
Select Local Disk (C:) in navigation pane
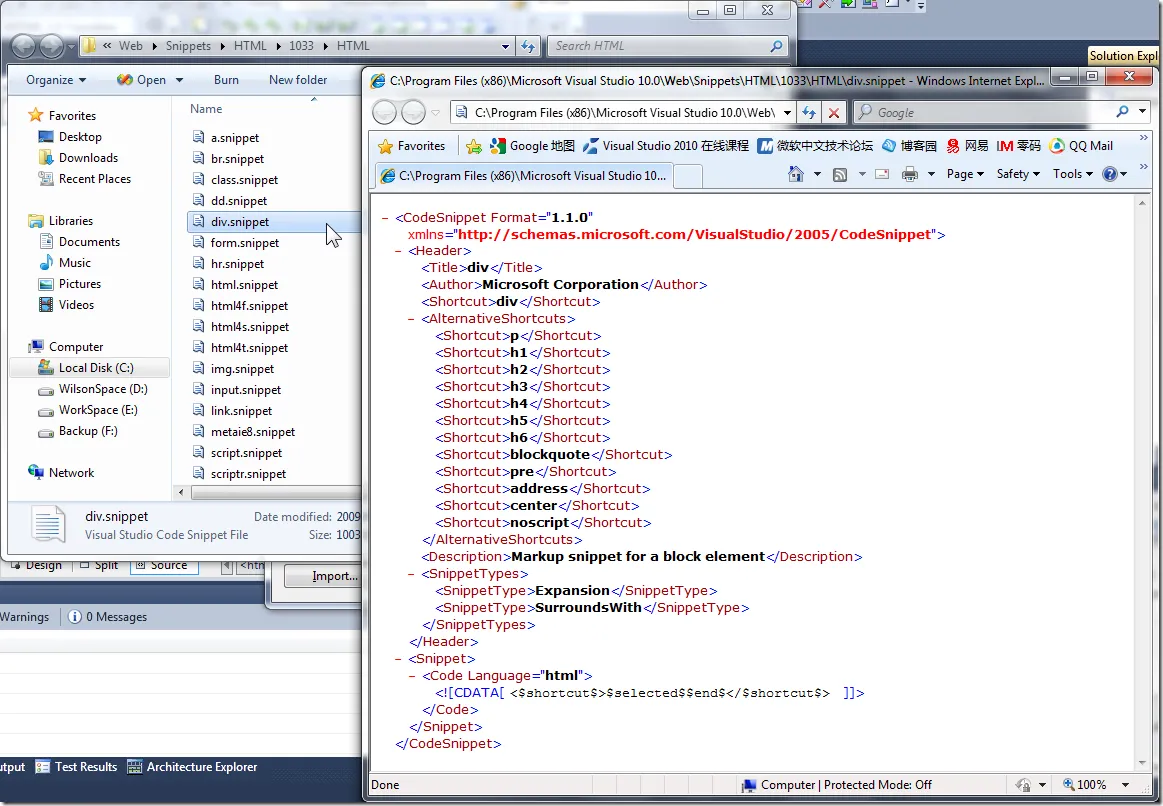pyautogui.click(x=95, y=368)
